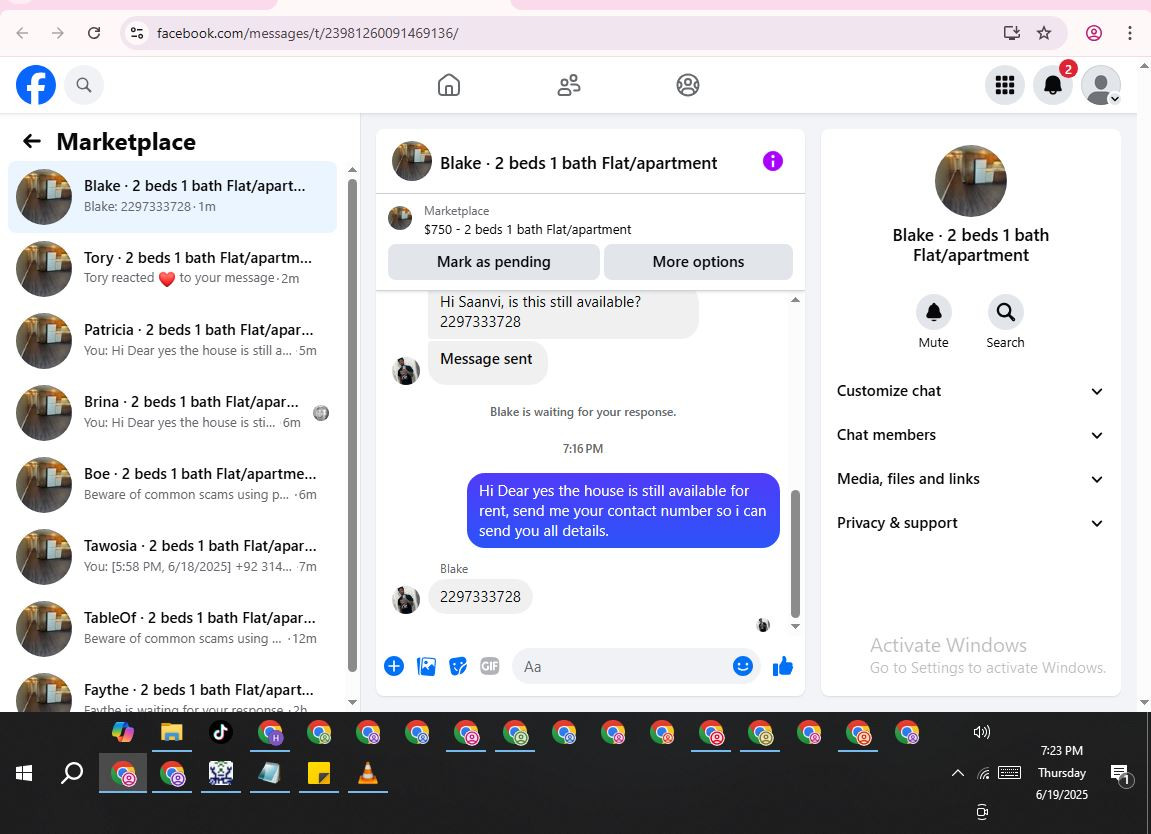Go to the Home feed icon
The height and width of the screenshot is (834, 1151).
[x=449, y=85]
